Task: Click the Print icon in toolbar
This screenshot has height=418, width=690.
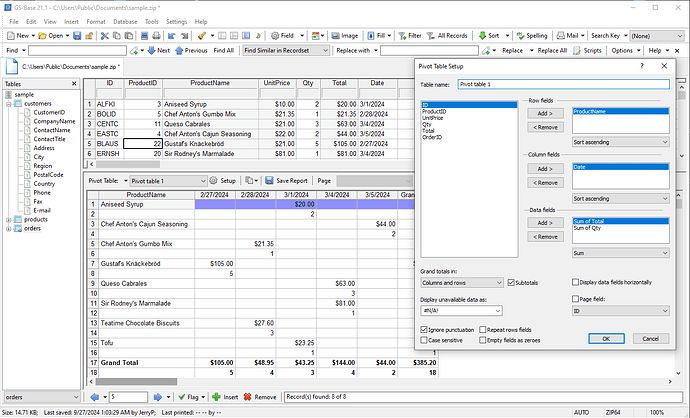Action: tap(156, 36)
